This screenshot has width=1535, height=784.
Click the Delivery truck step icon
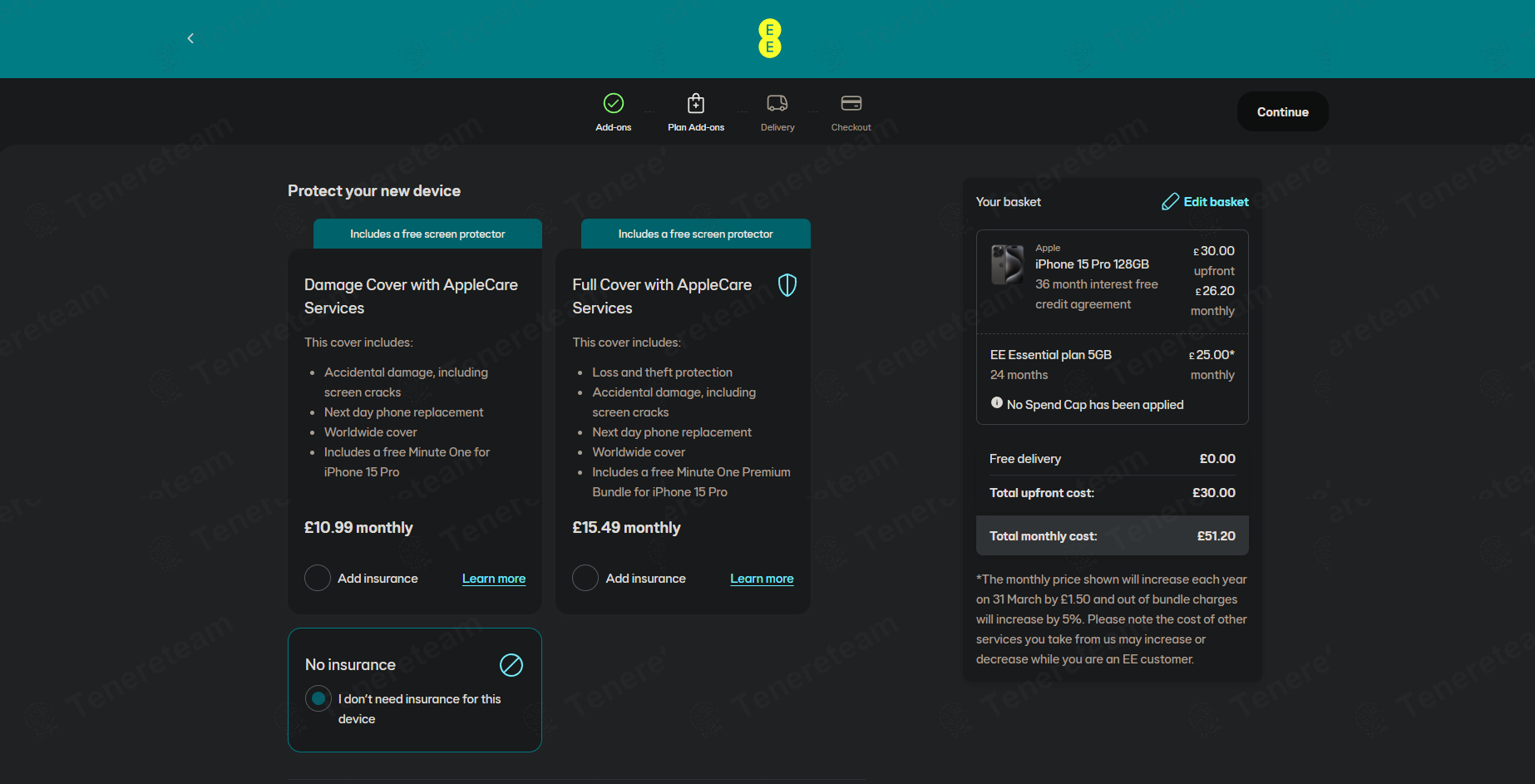(x=777, y=103)
